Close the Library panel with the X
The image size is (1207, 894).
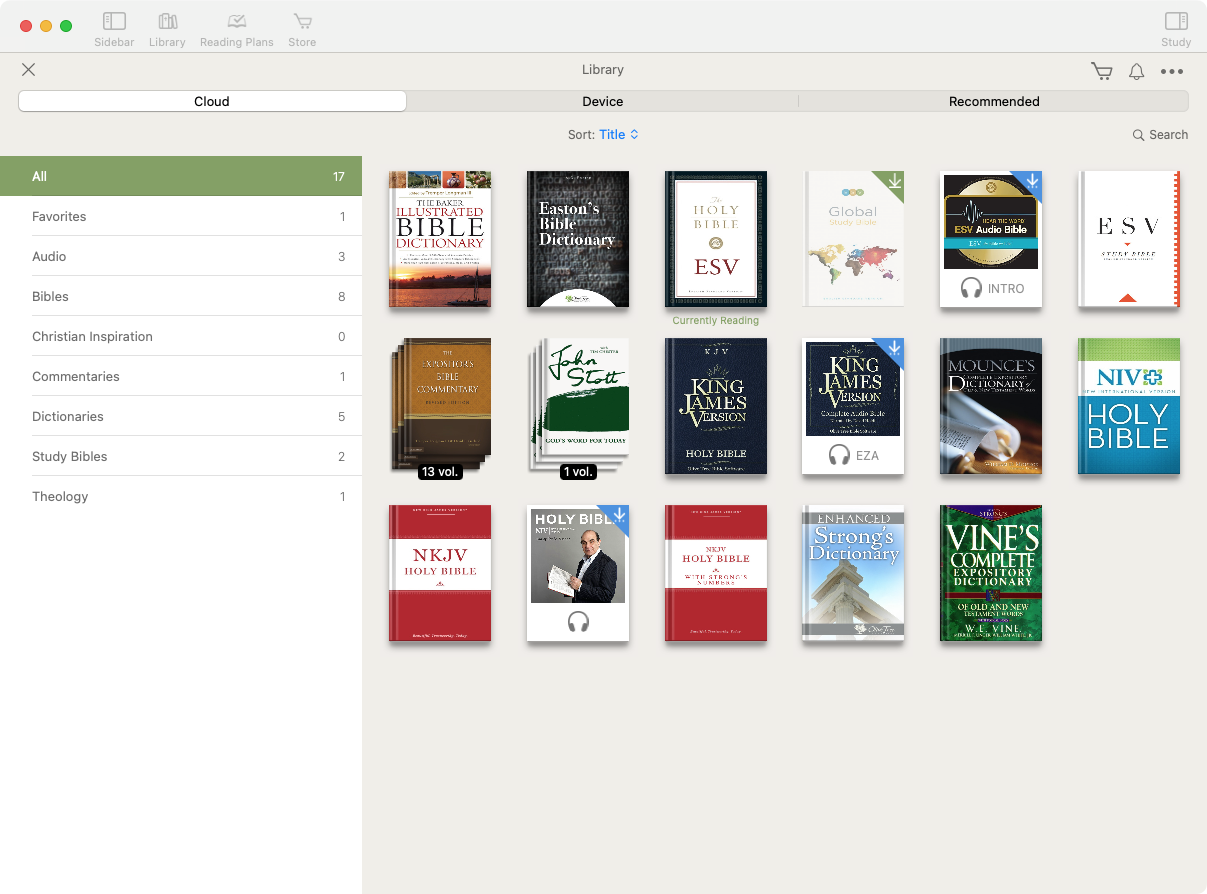(x=29, y=70)
